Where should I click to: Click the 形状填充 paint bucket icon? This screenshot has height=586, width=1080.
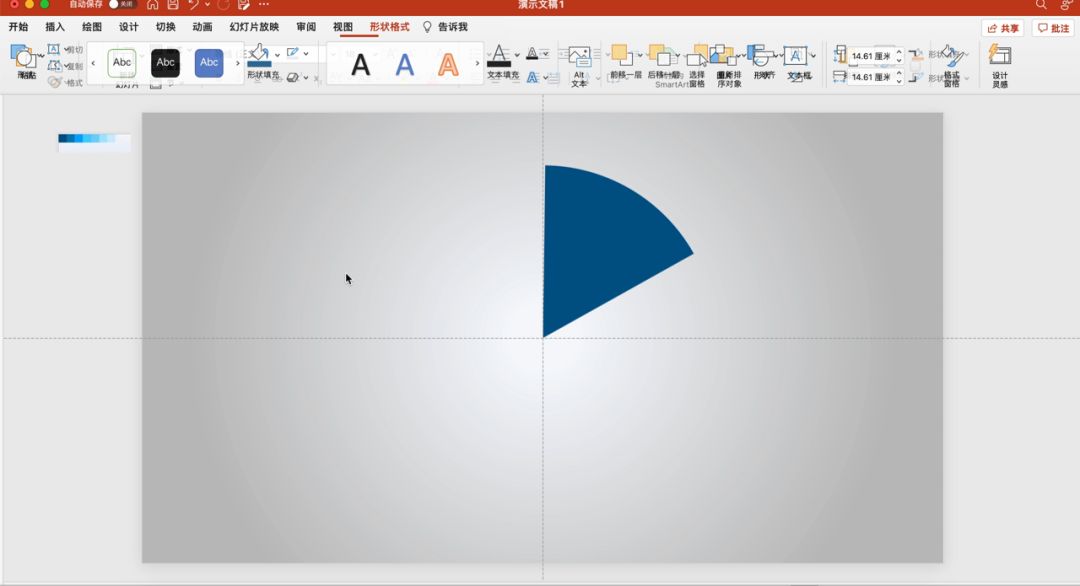pyautogui.click(x=260, y=55)
